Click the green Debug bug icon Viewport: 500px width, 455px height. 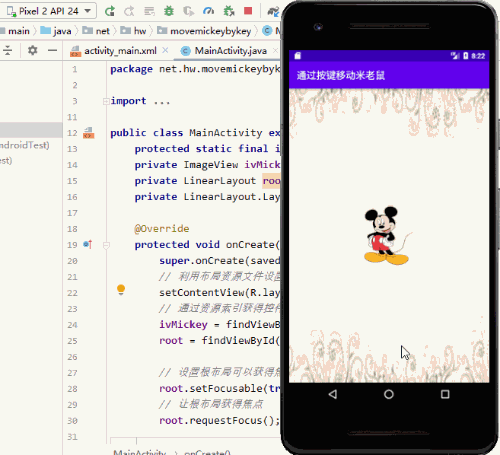click(x=169, y=11)
